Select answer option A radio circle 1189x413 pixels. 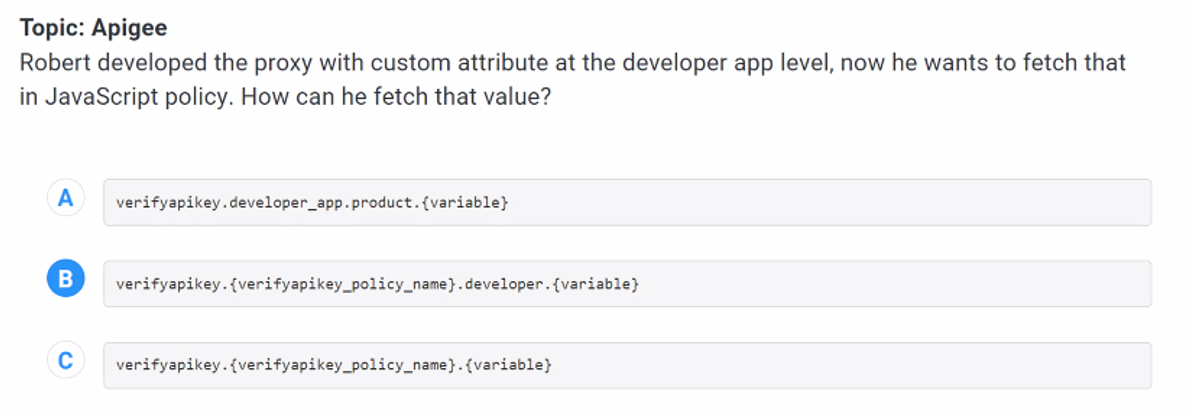(x=65, y=199)
